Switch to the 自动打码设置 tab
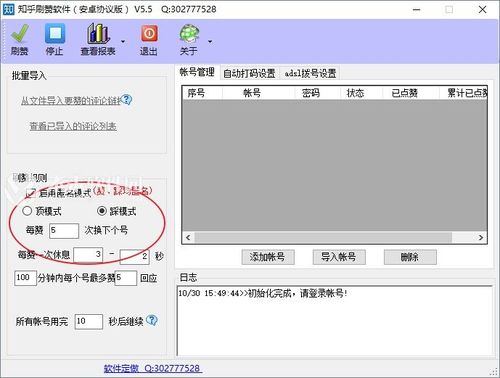This screenshot has width=500, height=378. [x=249, y=73]
